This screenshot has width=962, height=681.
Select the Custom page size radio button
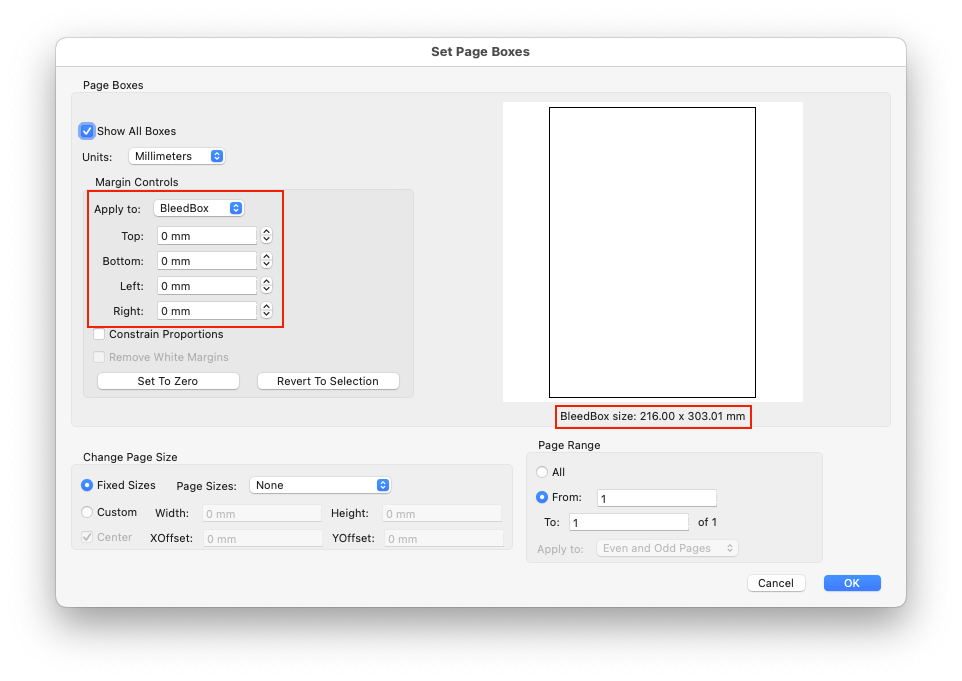(x=88, y=512)
